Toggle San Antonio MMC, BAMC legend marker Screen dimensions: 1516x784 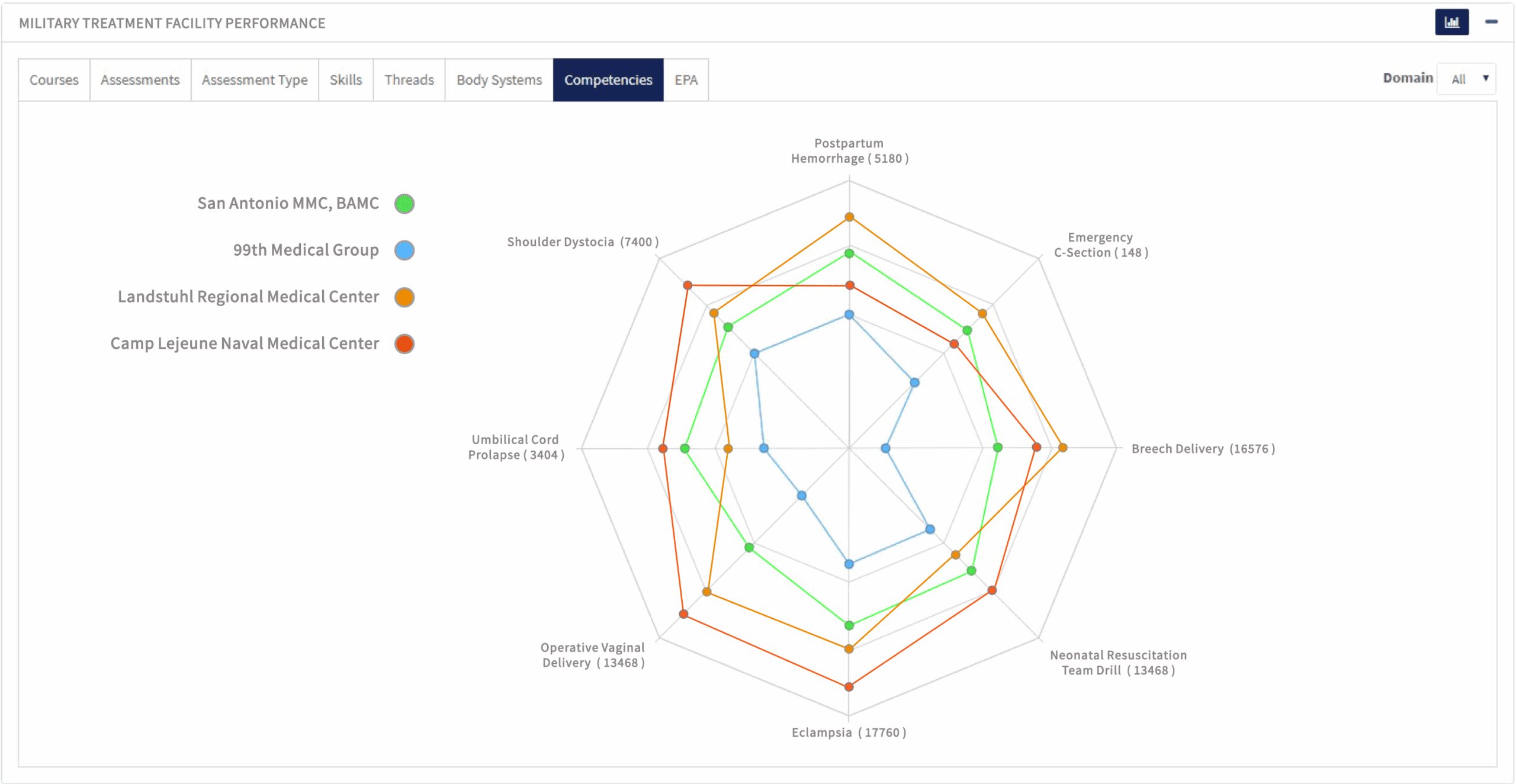(404, 204)
